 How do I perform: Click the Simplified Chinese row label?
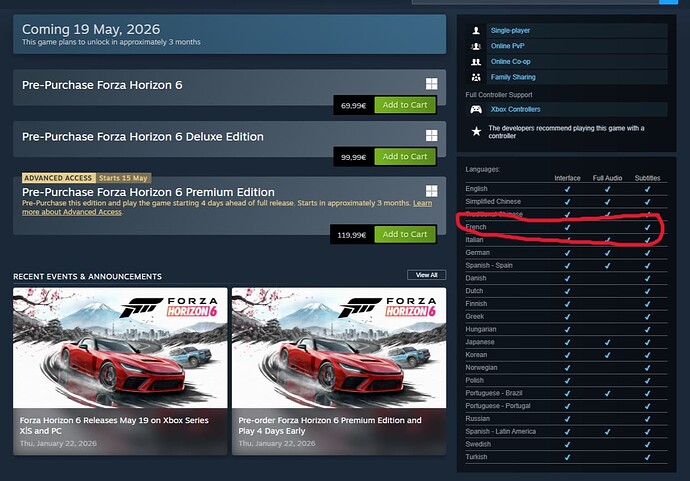pyautogui.click(x=493, y=201)
